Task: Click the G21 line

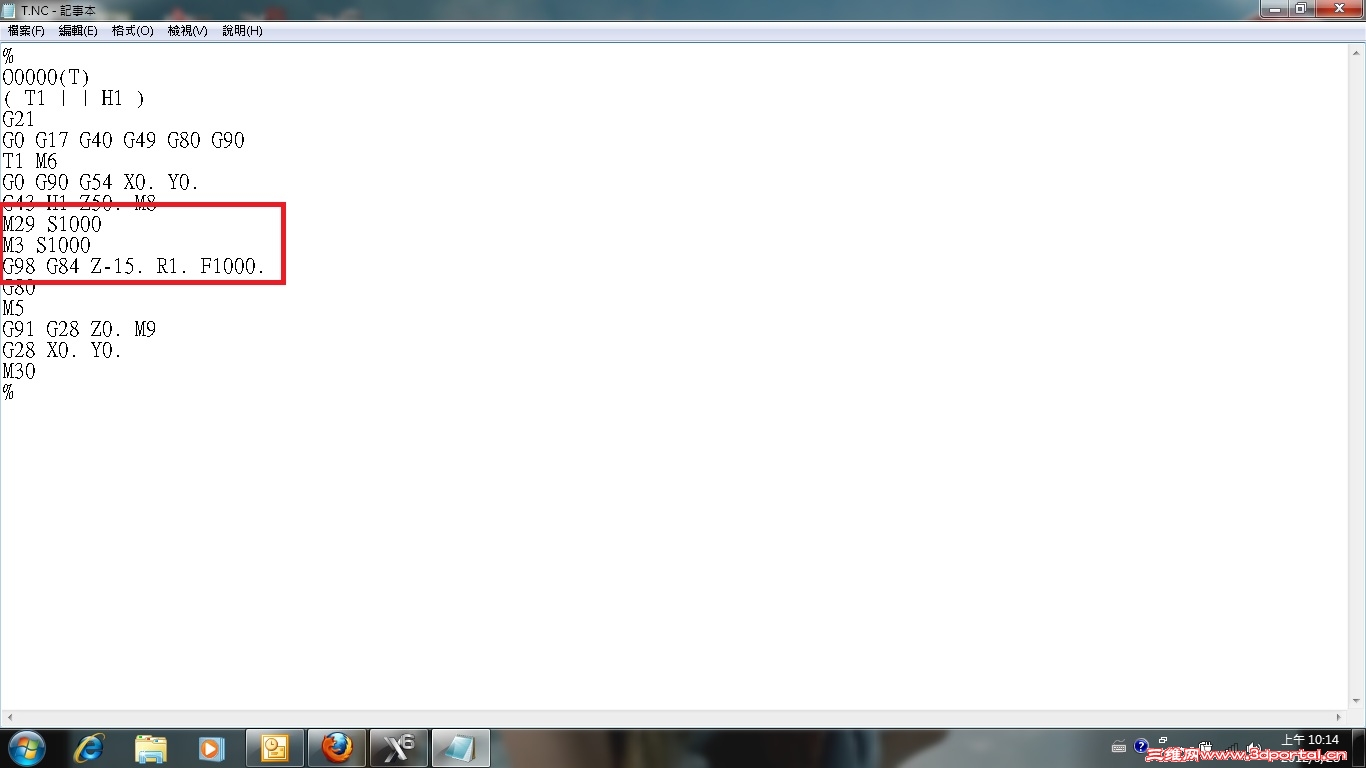Action: pyautogui.click(x=18, y=119)
